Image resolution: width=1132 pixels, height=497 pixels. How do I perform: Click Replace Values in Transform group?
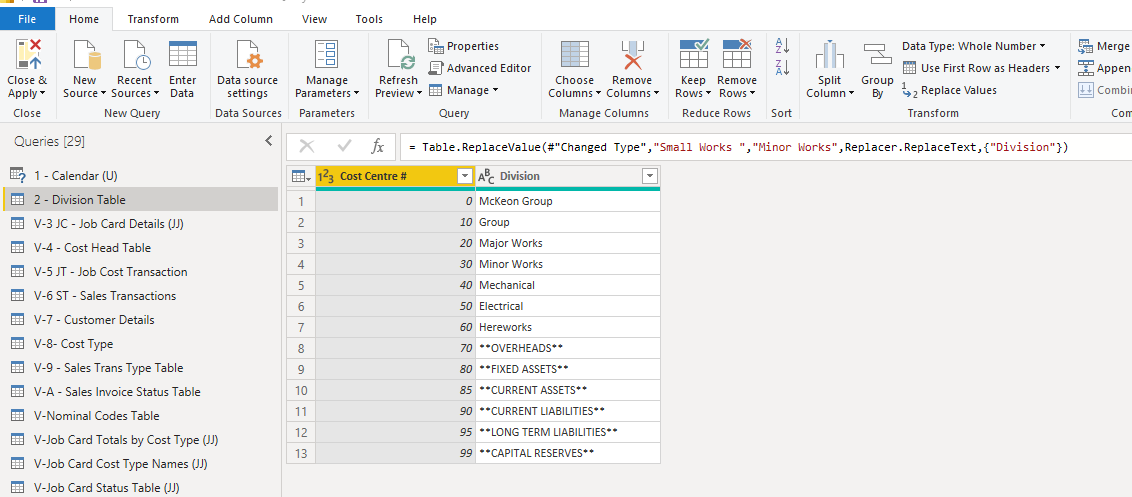(x=949, y=90)
